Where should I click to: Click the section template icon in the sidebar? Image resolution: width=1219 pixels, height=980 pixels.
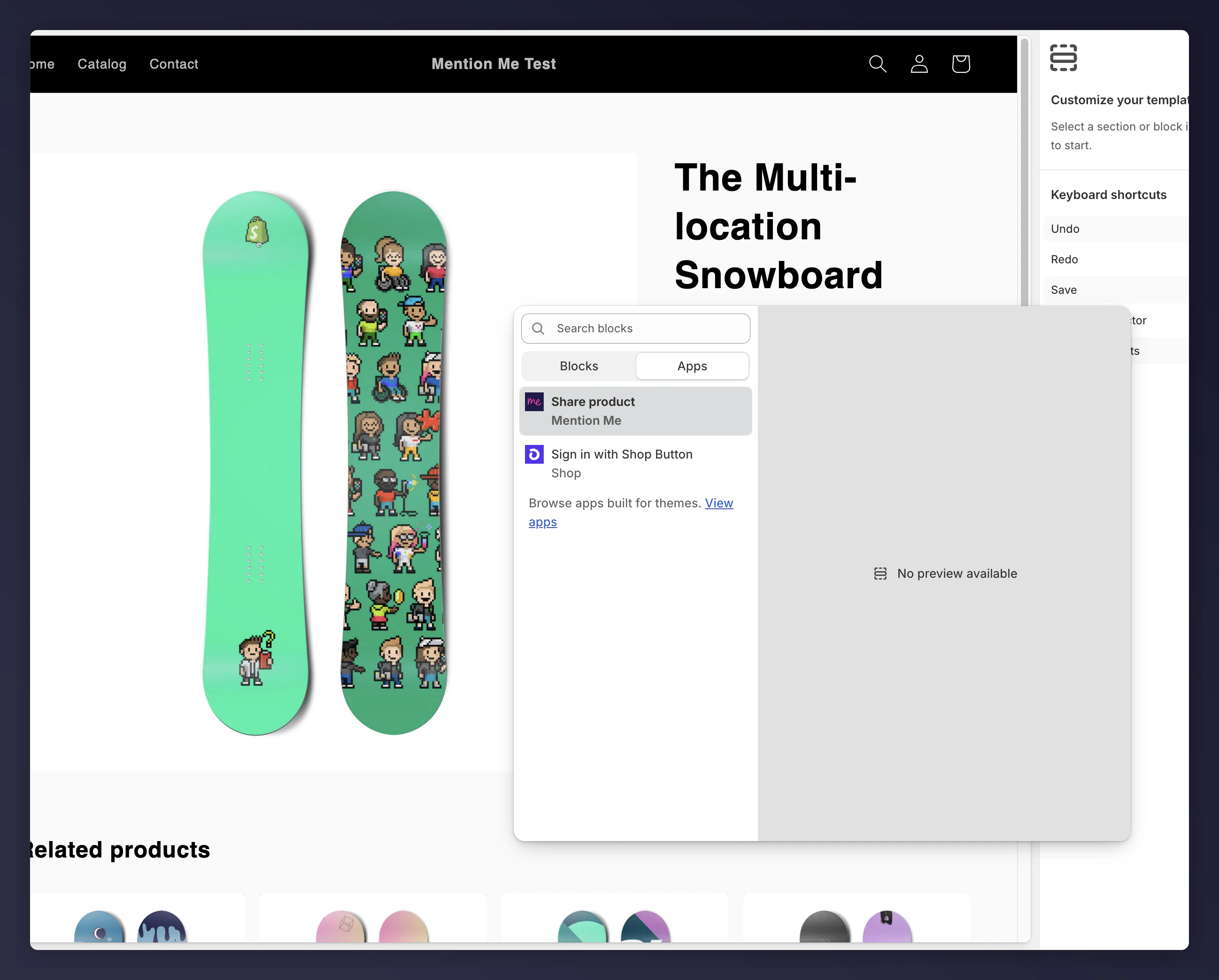coord(1064,58)
